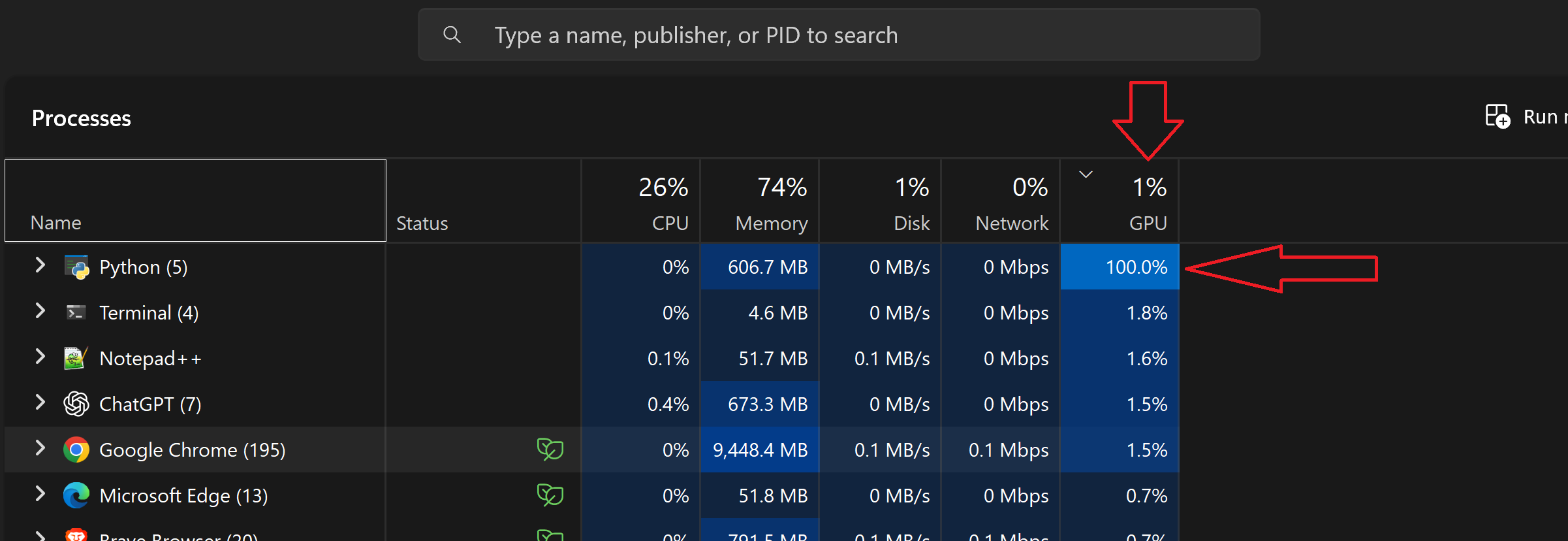The image size is (1568, 541).
Task: Click Chrome's efficiency mode leaf icon
Action: click(x=550, y=450)
